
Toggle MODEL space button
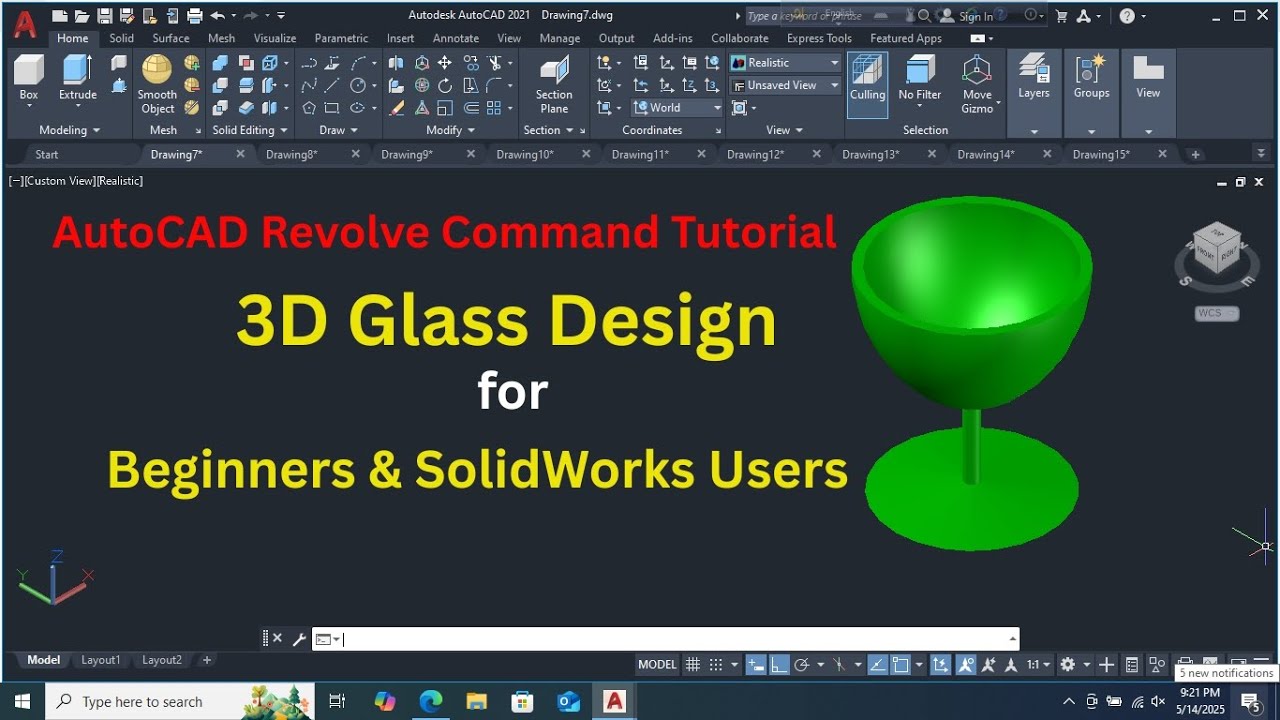(x=657, y=664)
